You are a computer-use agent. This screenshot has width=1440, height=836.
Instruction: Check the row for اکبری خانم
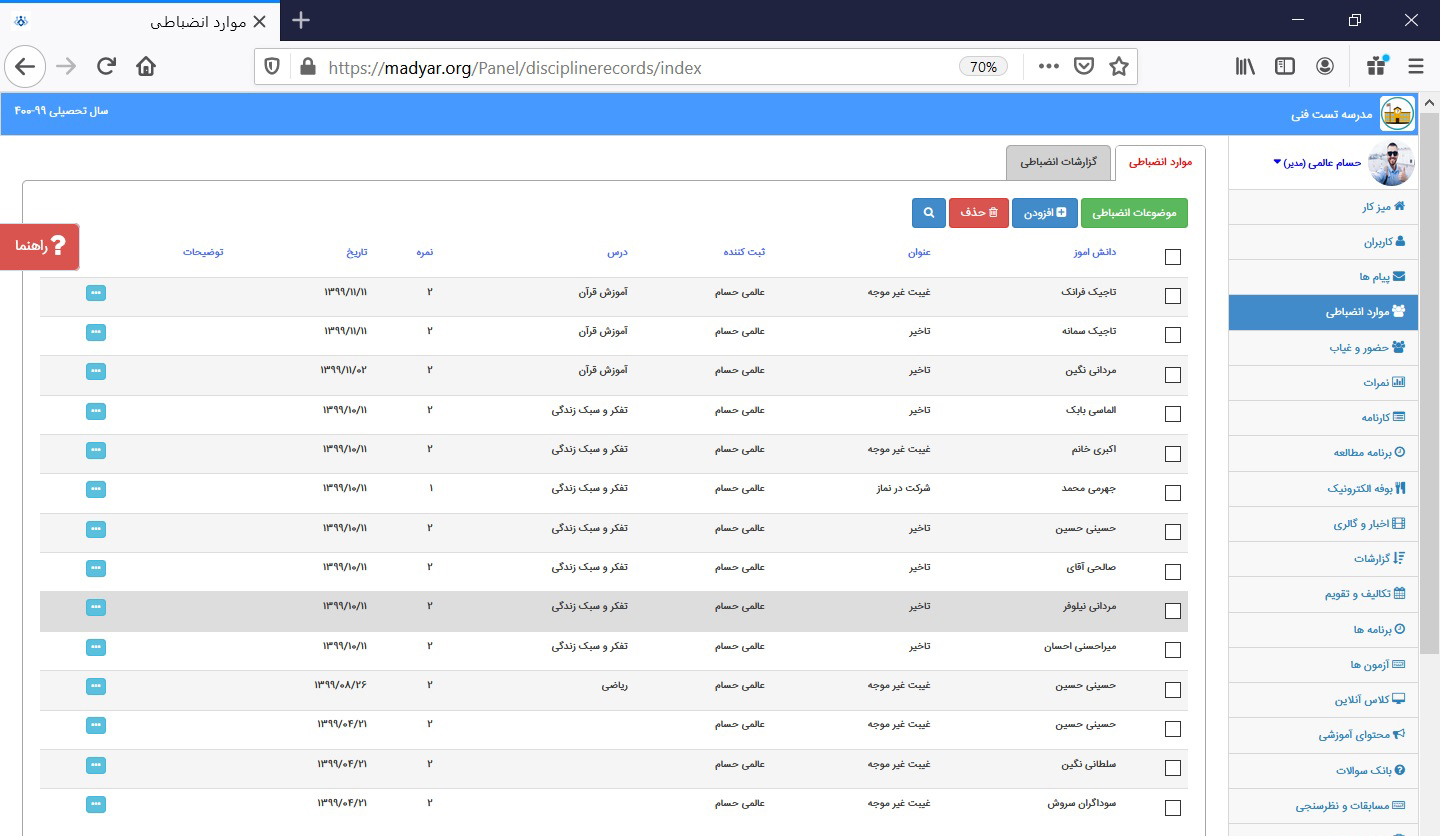point(1173,453)
